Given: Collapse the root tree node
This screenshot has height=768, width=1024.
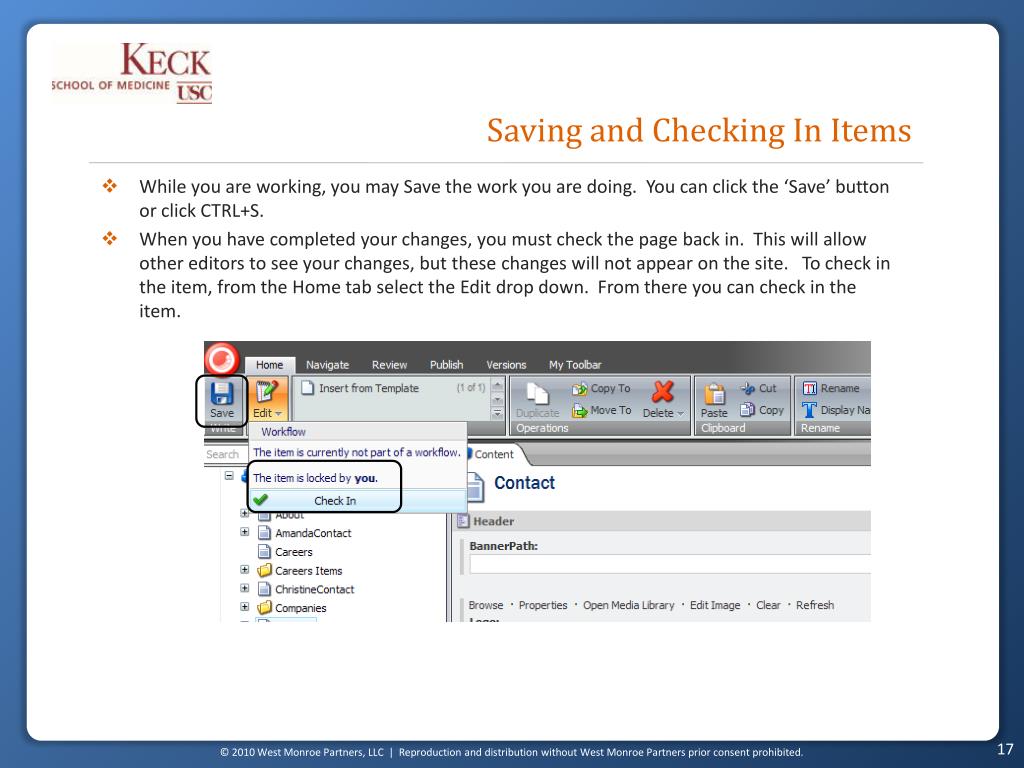Looking at the screenshot, I should [229, 475].
